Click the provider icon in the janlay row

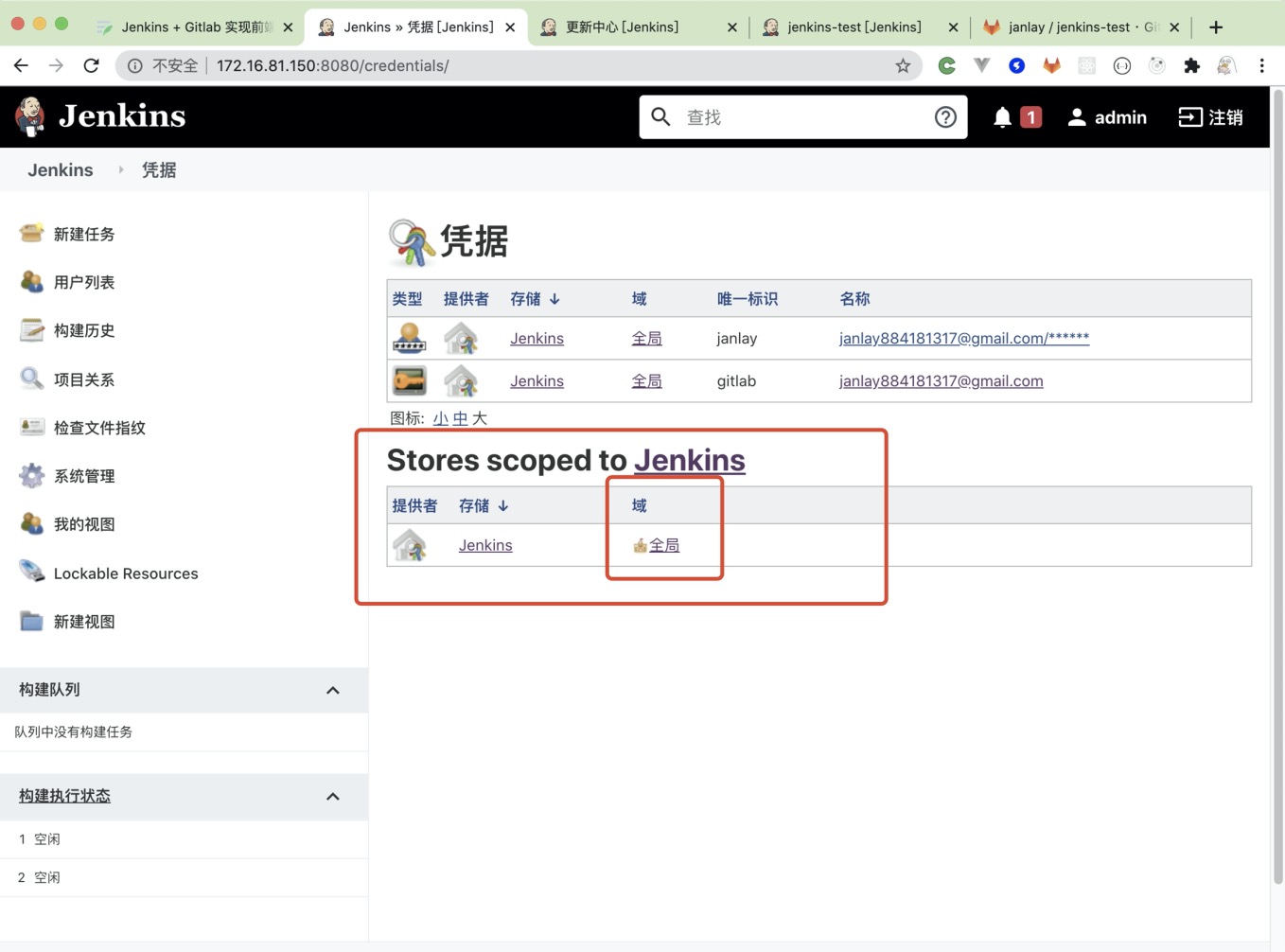[461, 338]
